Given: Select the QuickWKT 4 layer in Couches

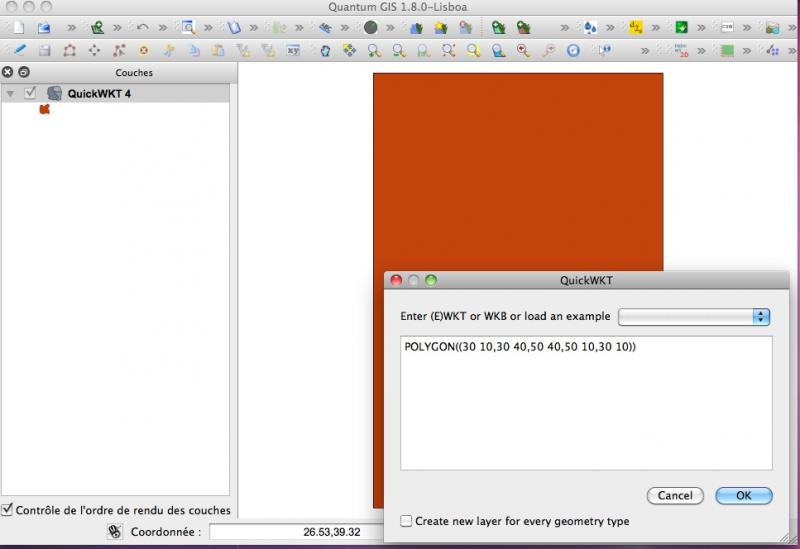Looking at the screenshot, I should [100, 93].
